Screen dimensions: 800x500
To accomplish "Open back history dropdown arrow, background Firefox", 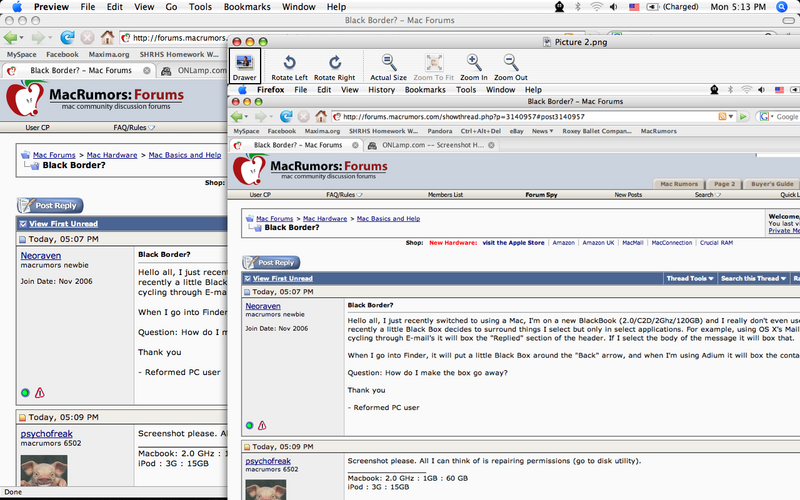I will pyautogui.click(x=21, y=37).
